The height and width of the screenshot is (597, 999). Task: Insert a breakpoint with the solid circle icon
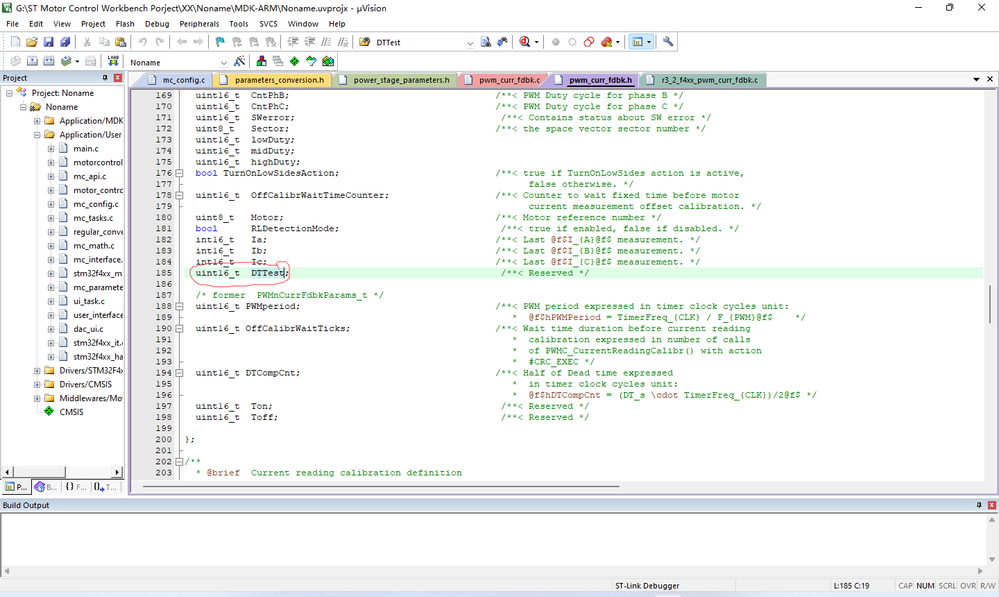tap(556, 42)
